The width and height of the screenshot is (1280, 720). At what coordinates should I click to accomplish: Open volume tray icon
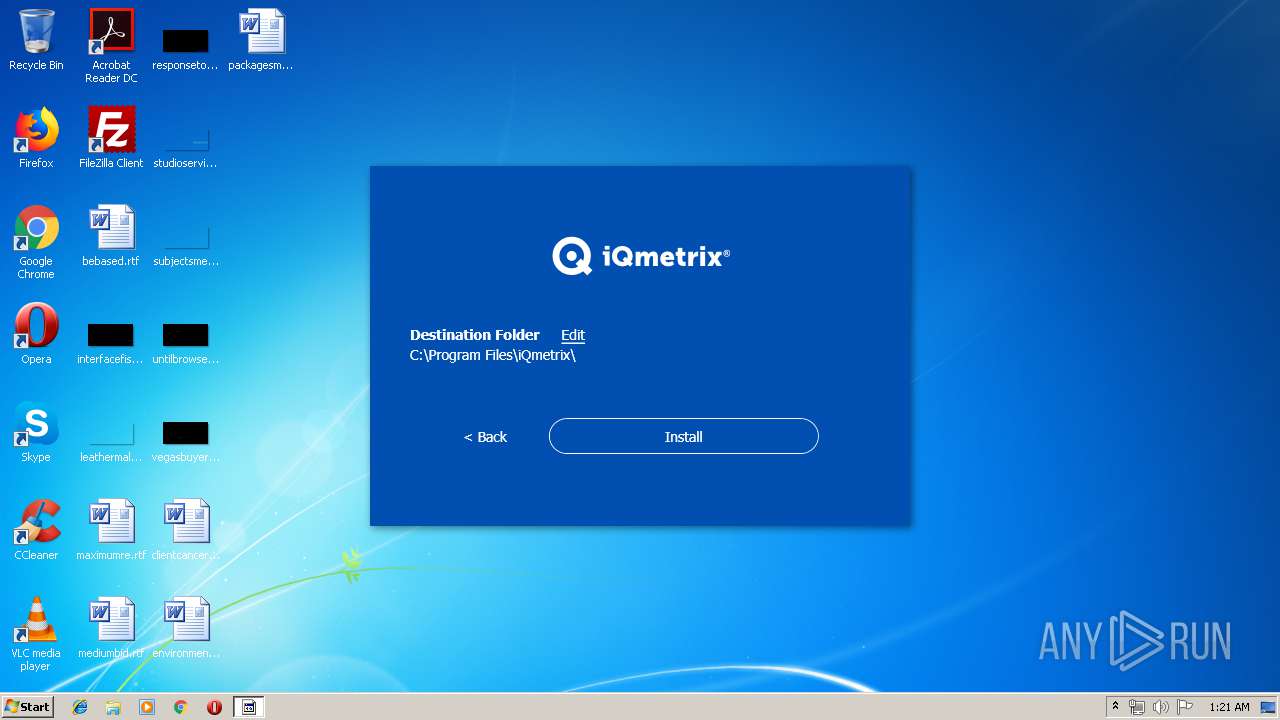(x=1161, y=707)
